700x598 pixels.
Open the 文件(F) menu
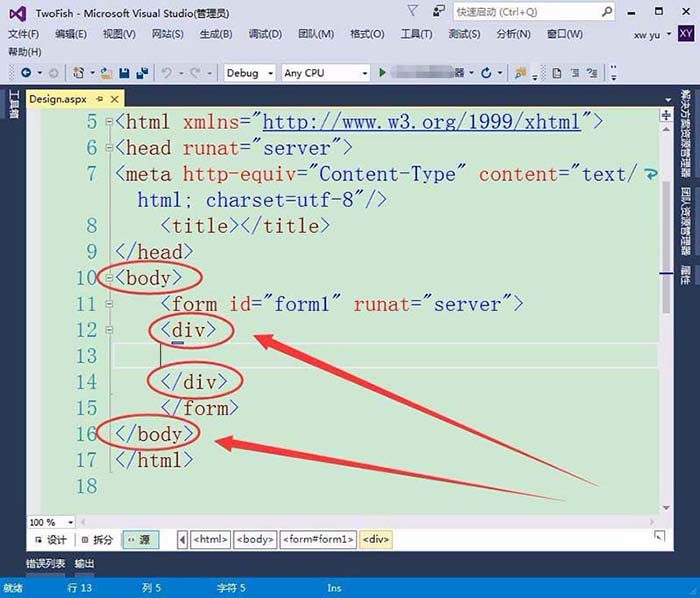[x=24, y=34]
